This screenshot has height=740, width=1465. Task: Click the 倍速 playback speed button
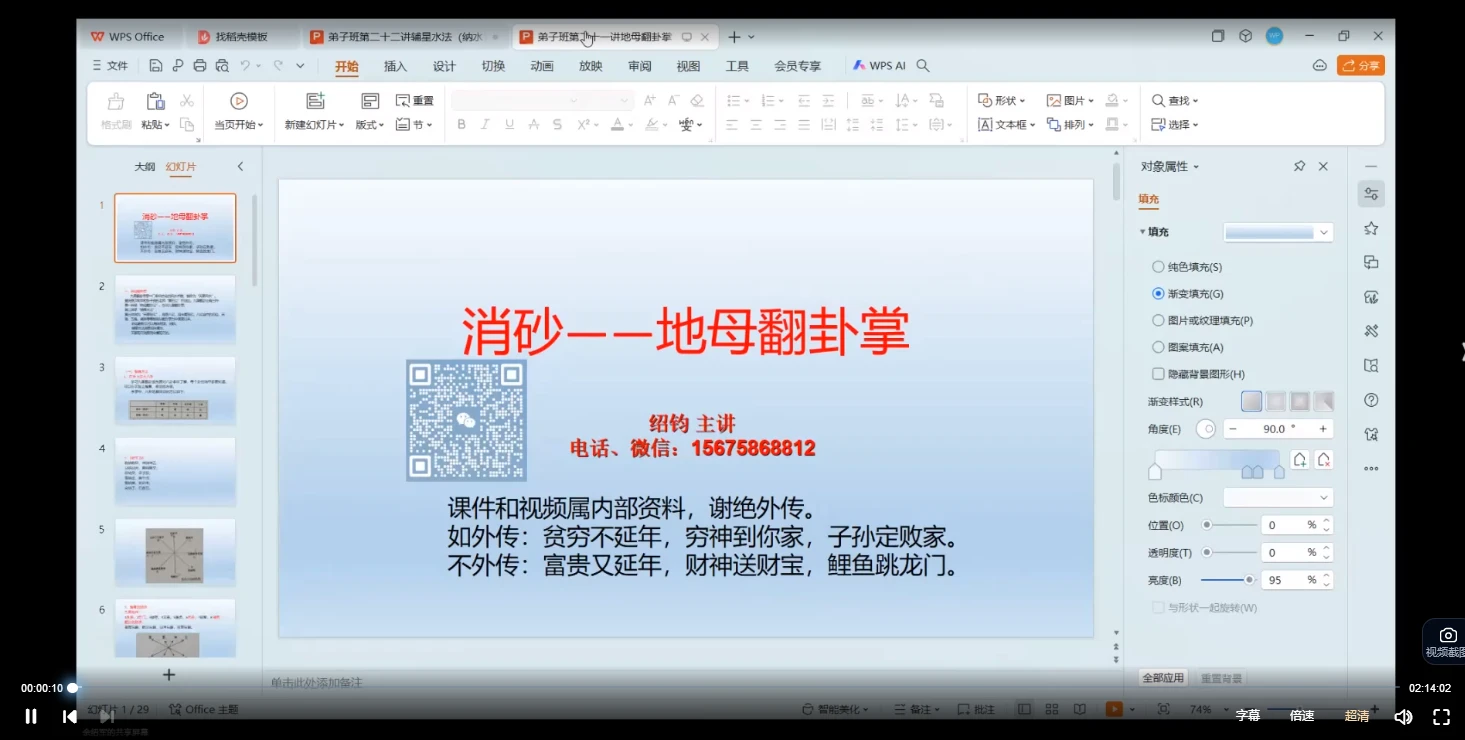point(1302,716)
